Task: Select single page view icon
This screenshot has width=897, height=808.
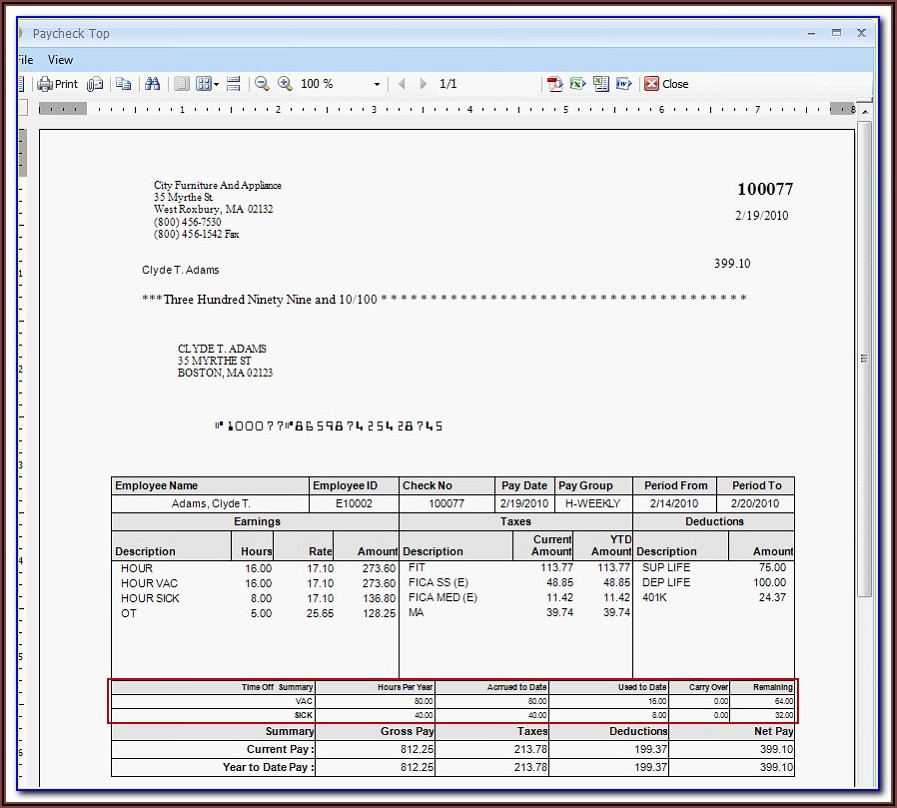Action: (181, 84)
